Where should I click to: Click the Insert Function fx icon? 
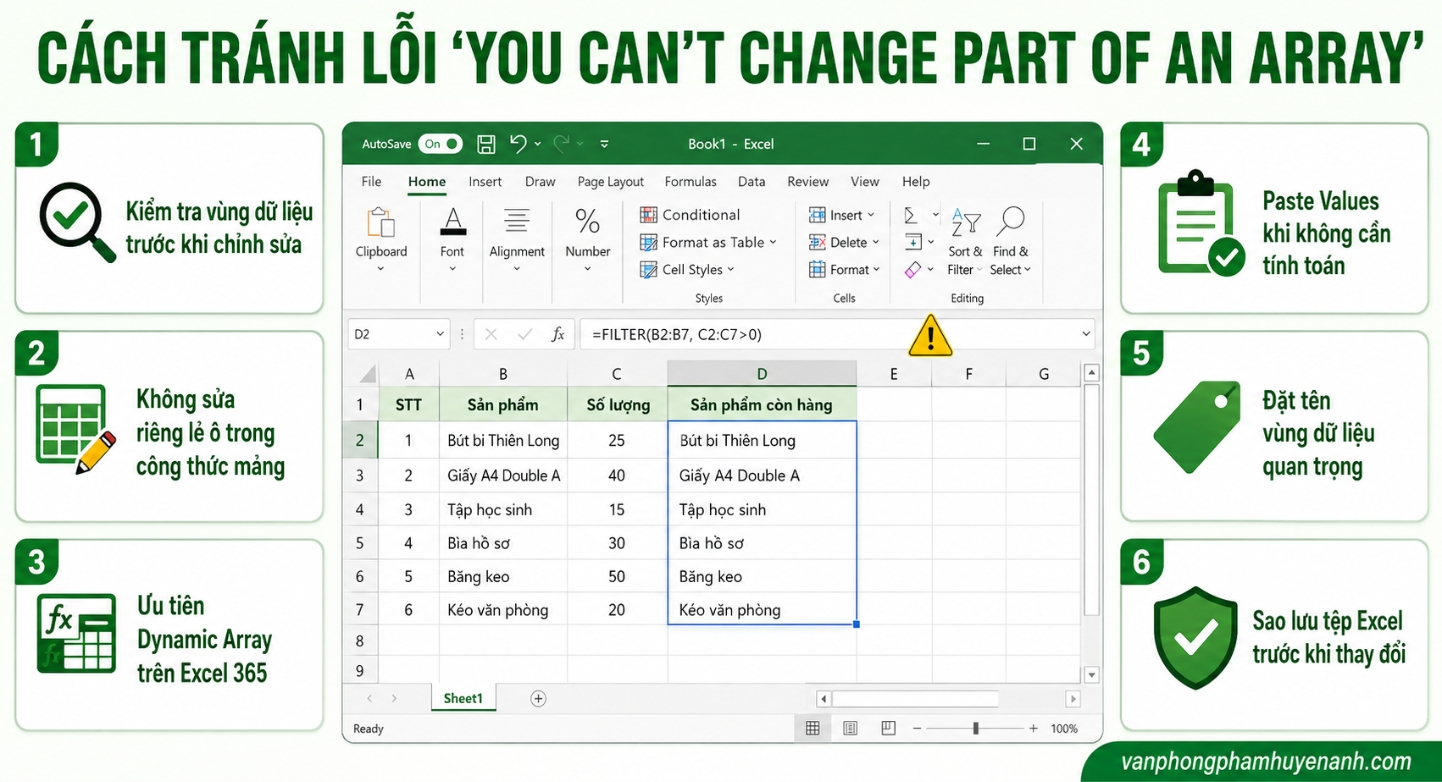click(558, 334)
